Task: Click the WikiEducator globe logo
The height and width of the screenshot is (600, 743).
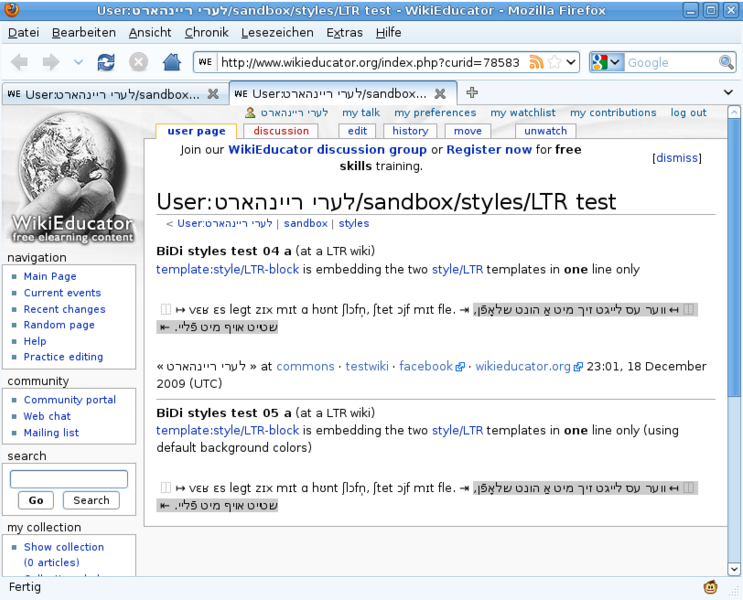Action: click(72, 176)
